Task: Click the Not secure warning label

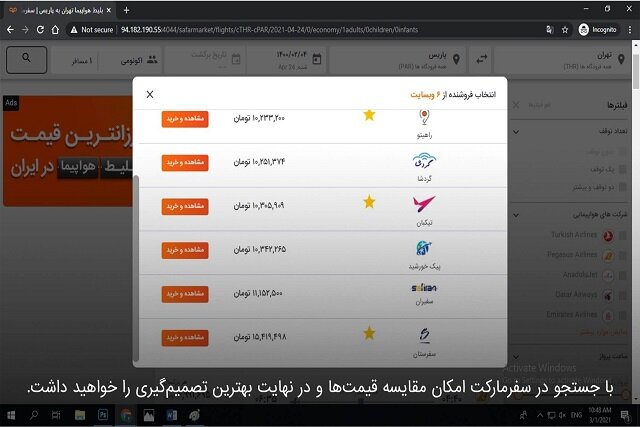Action: [92, 29]
